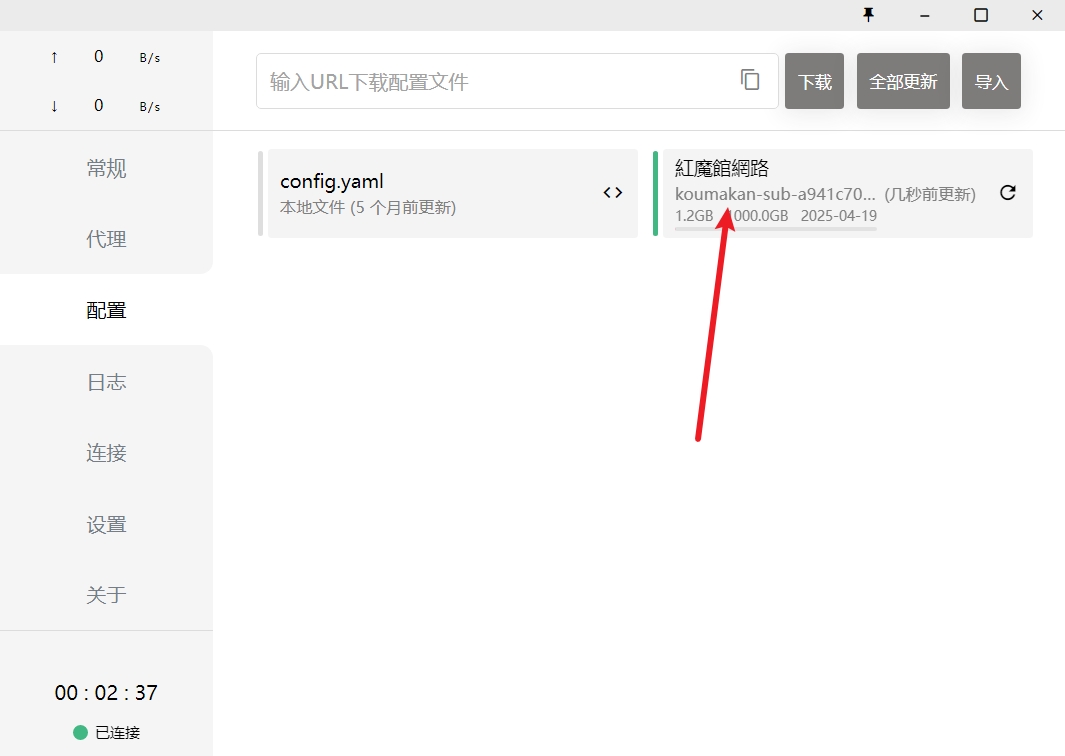
Task: Click the upload speed arrow indicator
Action: [x=54, y=57]
